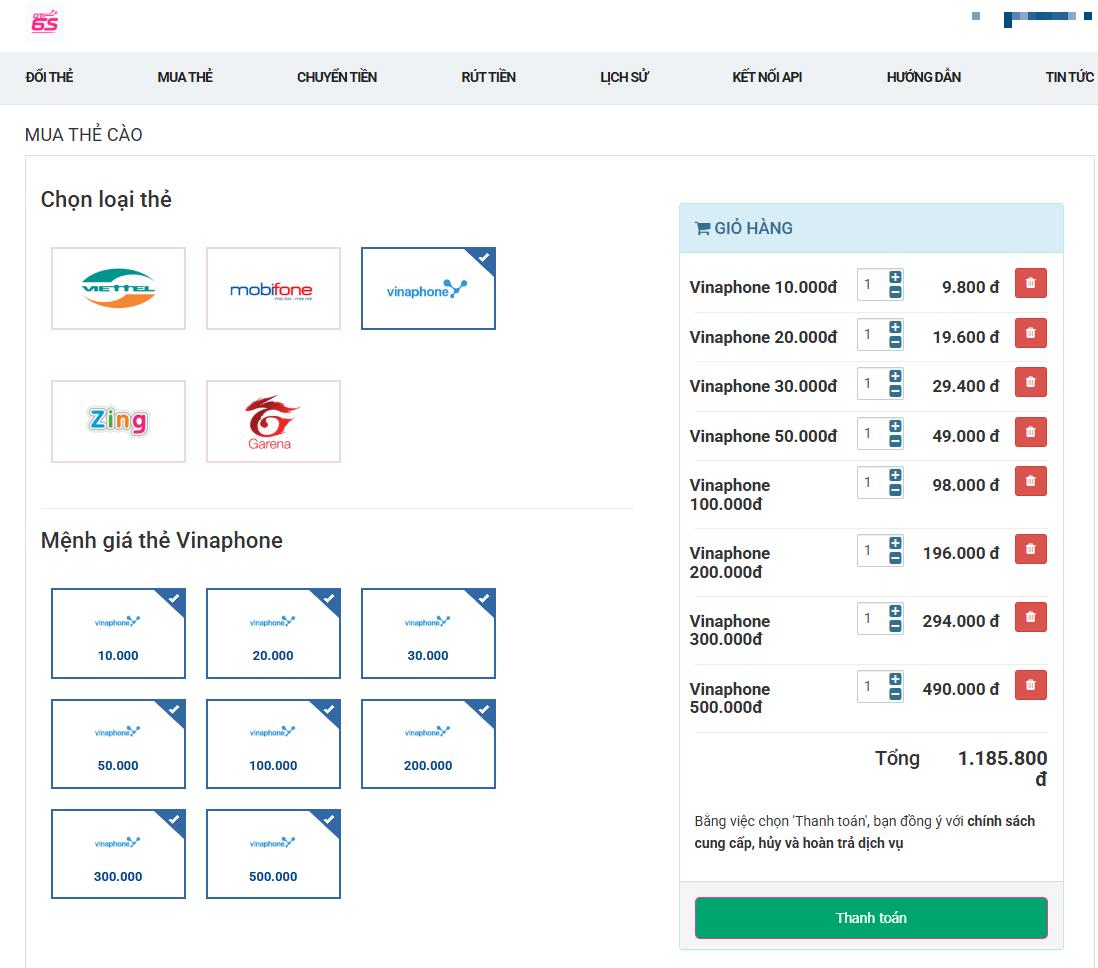This screenshot has width=1098, height=968.
Task: Delete Vinaphone 10.000đ from cart
Action: coord(1030,284)
